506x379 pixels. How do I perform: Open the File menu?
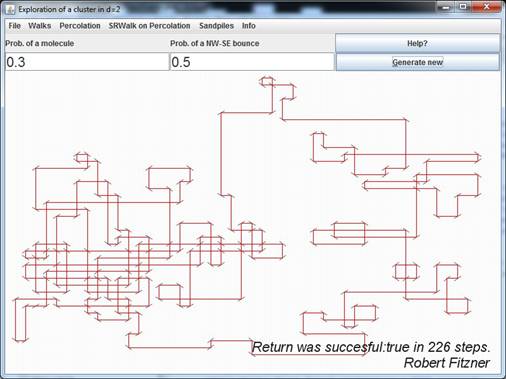(14, 26)
